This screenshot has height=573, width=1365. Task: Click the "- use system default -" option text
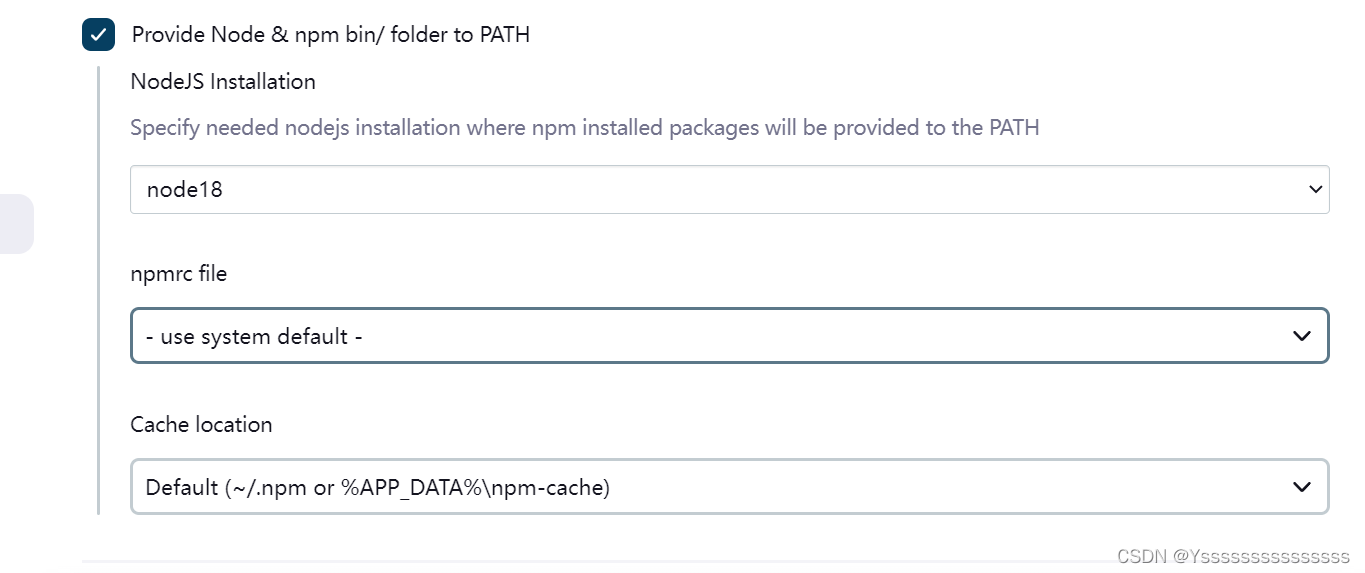(x=253, y=336)
